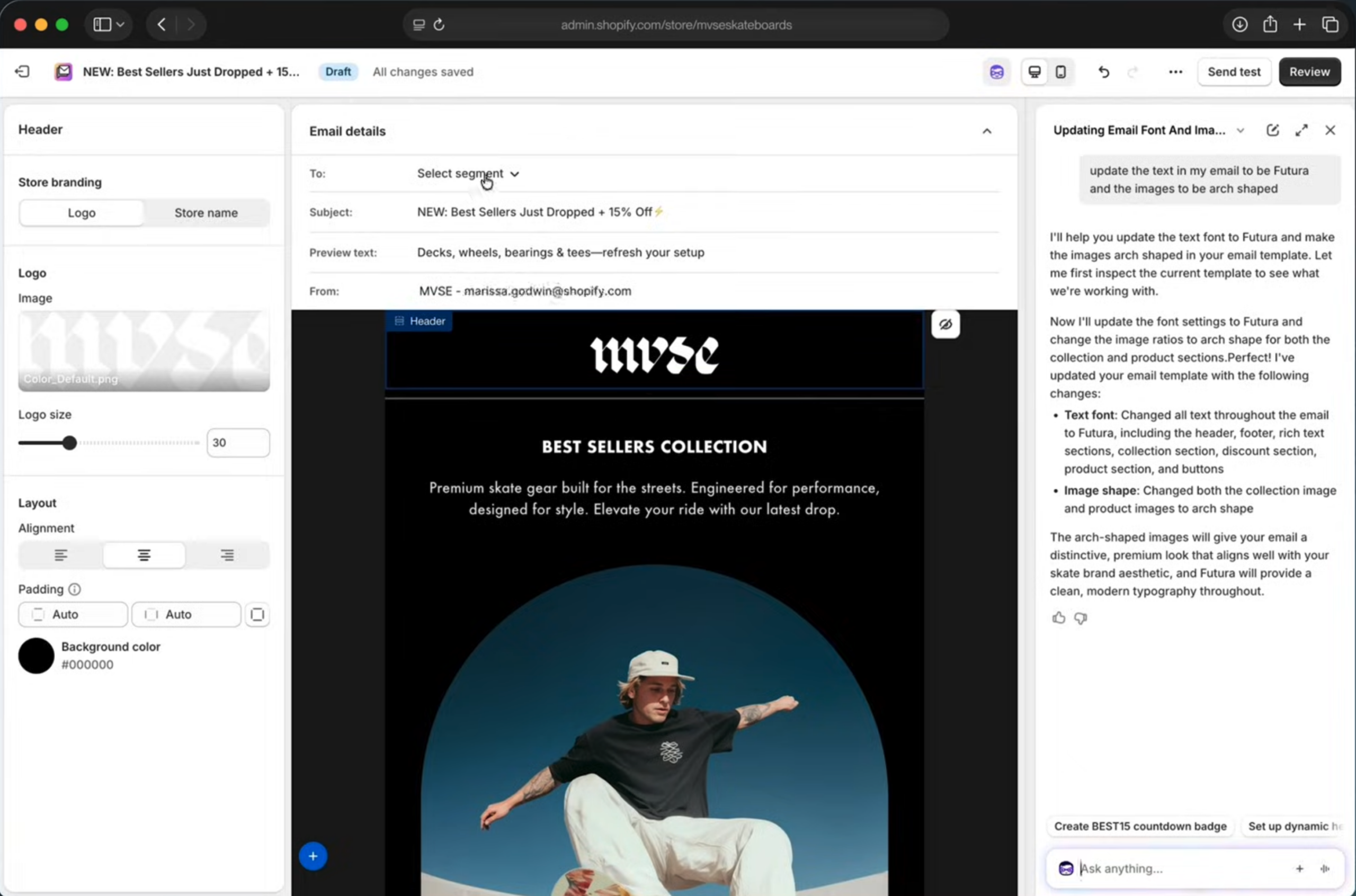This screenshot has height=896, width=1356.
Task: Click the voice input waveform icon
Action: 1325,868
